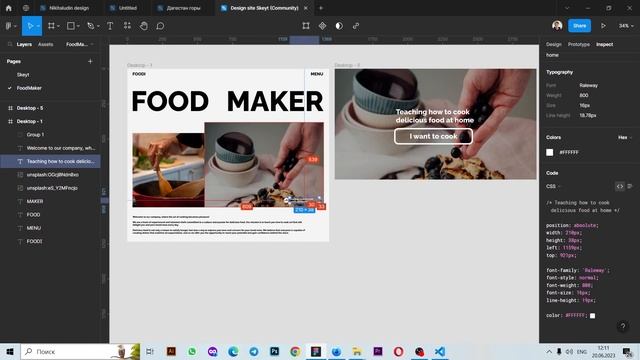Screen dimensions: 640x360
Task: Open Adobe Illustrator from the taskbar
Action: 171,351
